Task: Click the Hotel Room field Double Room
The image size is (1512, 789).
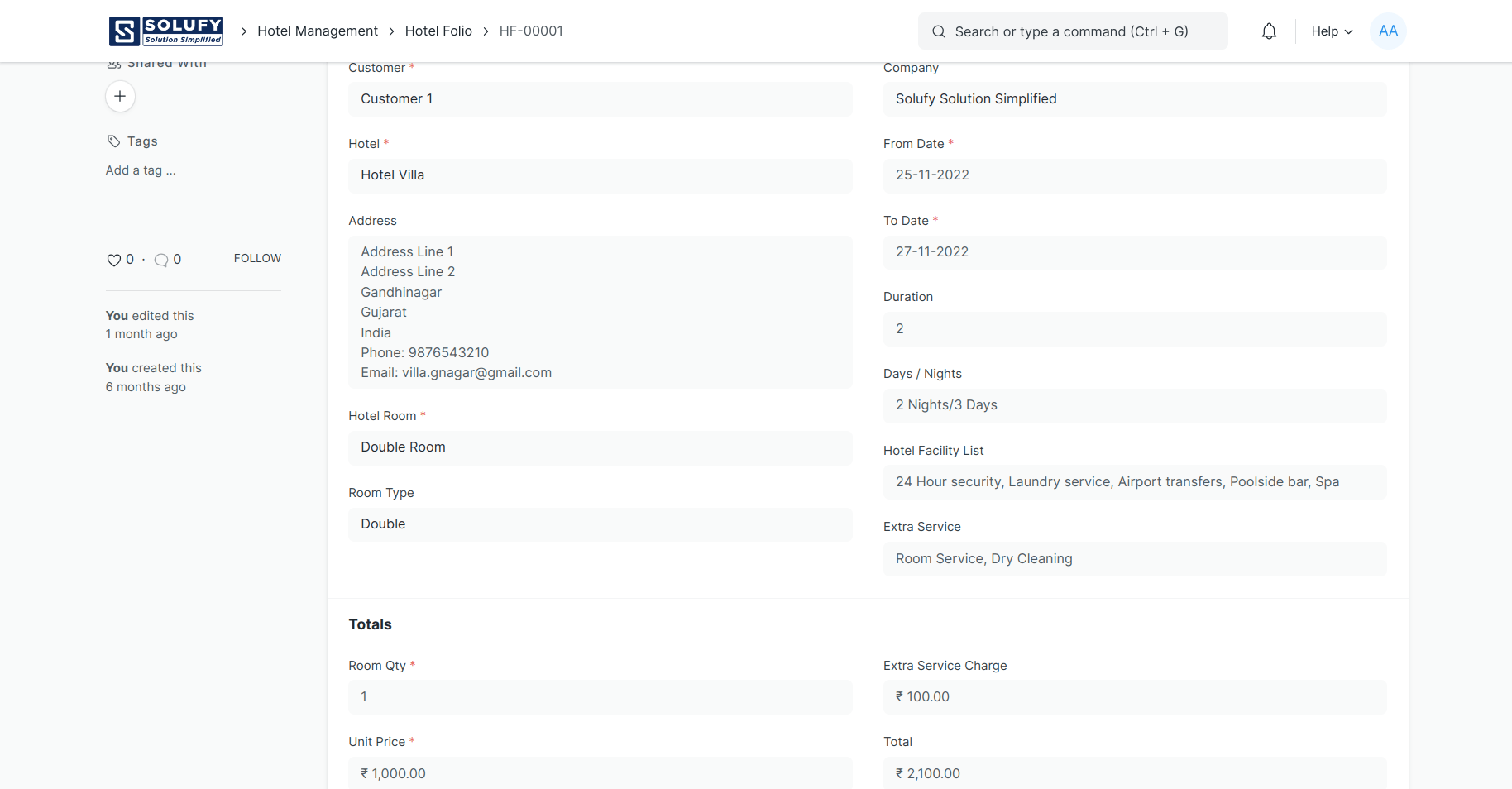Action: [x=600, y=447]
